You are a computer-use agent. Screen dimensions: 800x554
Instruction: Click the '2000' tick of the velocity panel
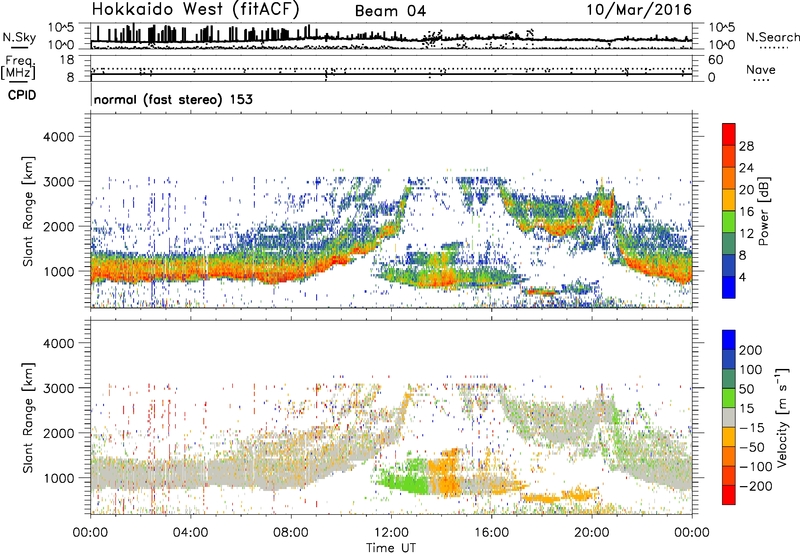pyautogui.click(x=59, y=433)
